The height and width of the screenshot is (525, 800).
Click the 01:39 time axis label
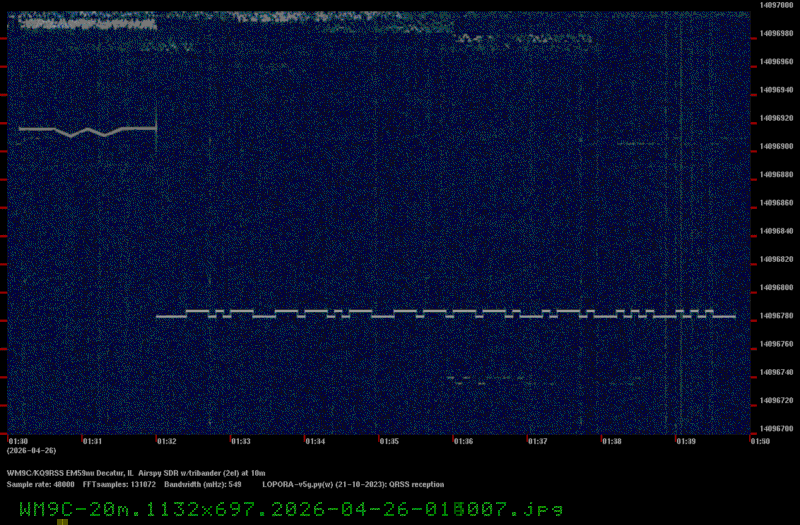[686, 441]
